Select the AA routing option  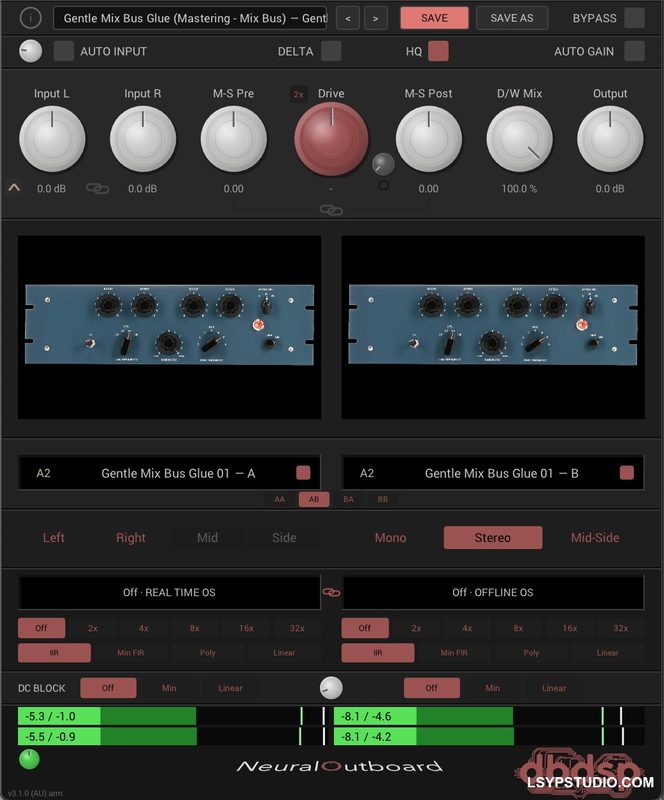click(280, 499)
